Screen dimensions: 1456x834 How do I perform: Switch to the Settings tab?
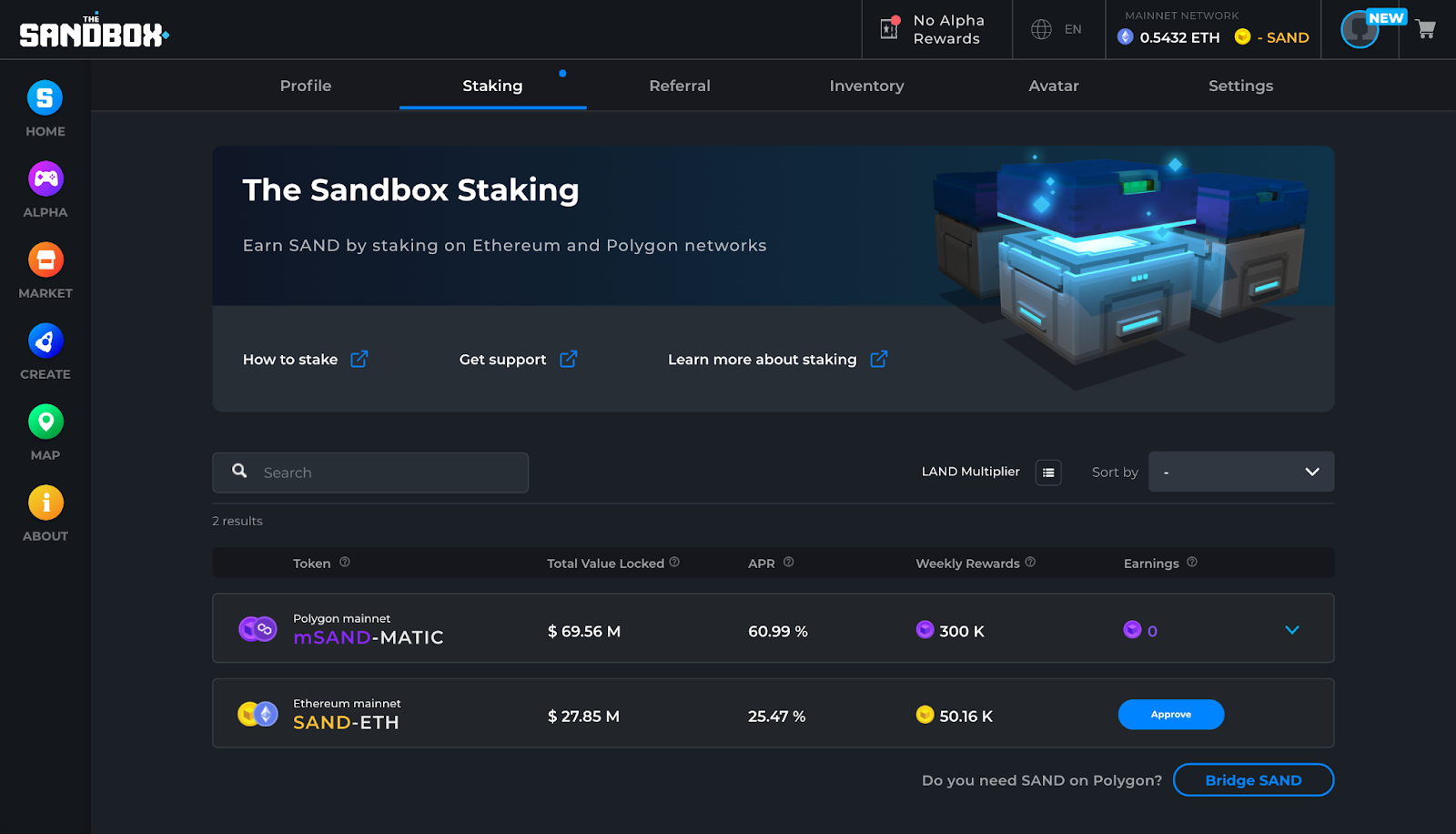tap(1241, 86)
